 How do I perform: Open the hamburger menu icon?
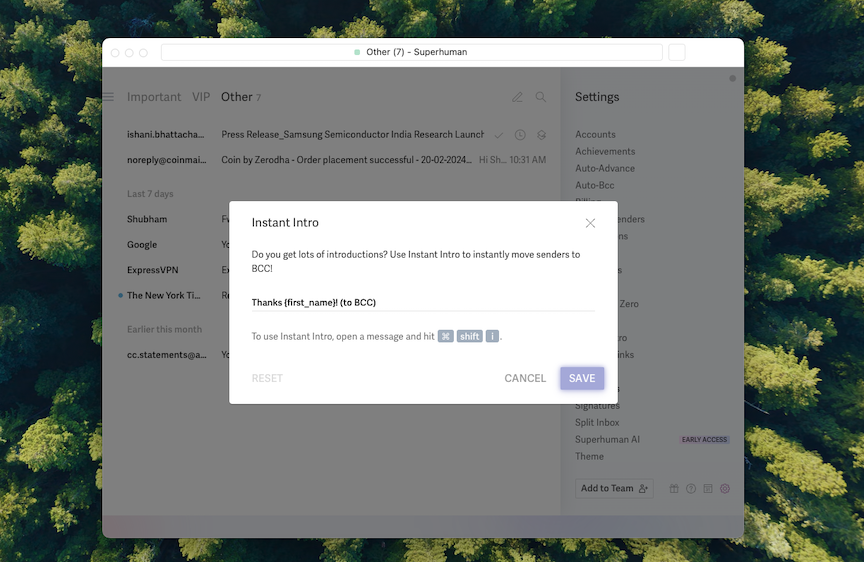pos(109,97)
